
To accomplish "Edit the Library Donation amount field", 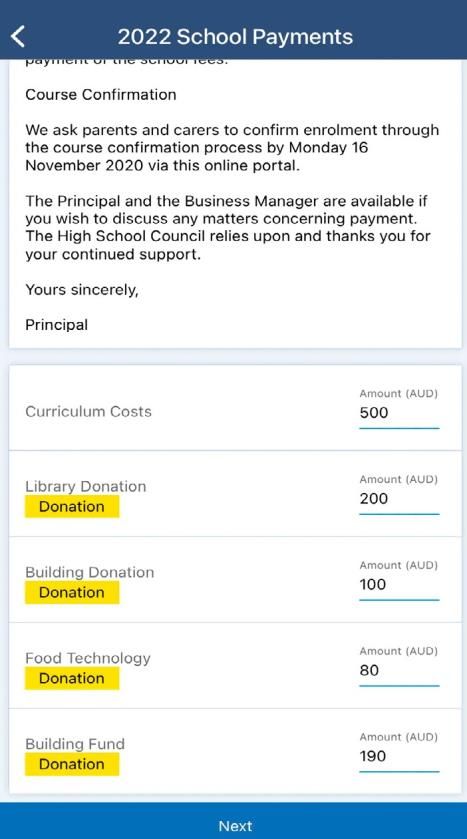I will [x=399, y=499].
